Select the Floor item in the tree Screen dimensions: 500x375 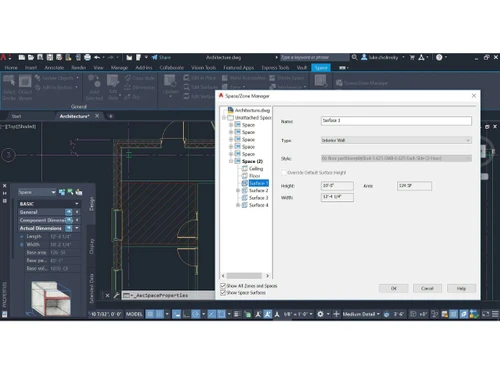[x=254, y=176]
